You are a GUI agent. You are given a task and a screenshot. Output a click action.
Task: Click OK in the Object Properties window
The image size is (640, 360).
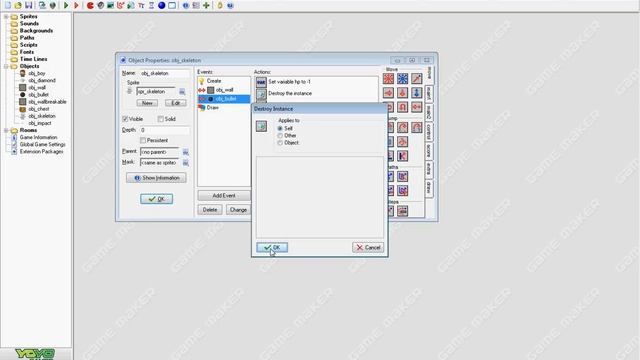[x=156, y=199]
